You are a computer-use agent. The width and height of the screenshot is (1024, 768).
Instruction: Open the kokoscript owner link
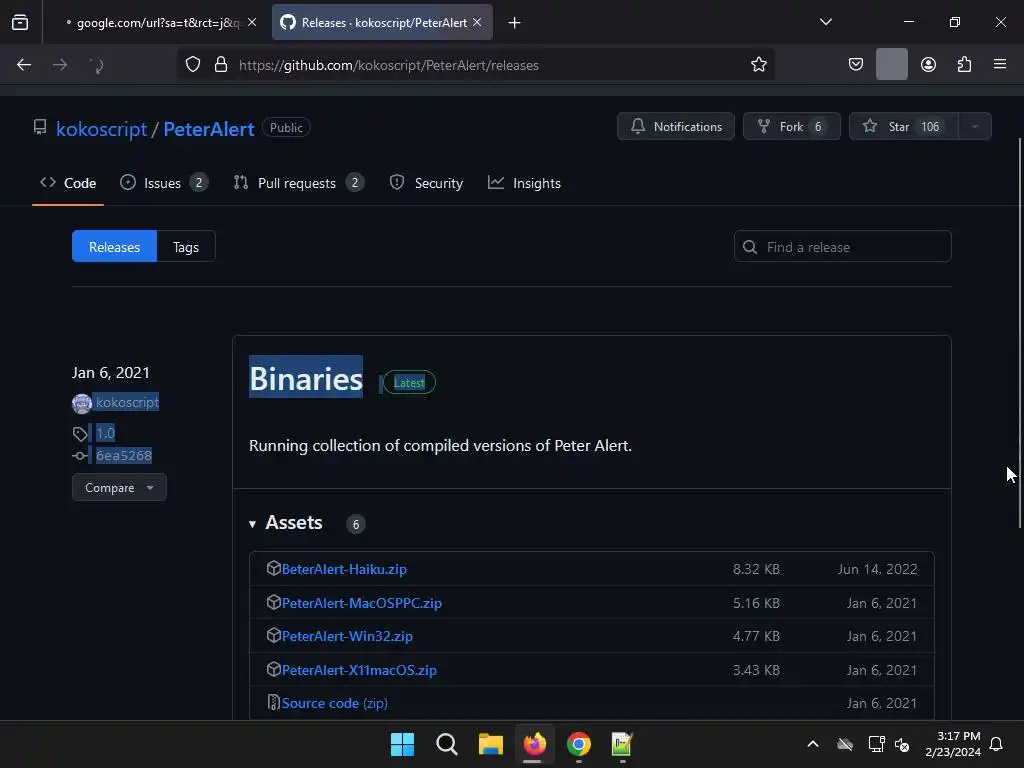[x=101, y=129]
